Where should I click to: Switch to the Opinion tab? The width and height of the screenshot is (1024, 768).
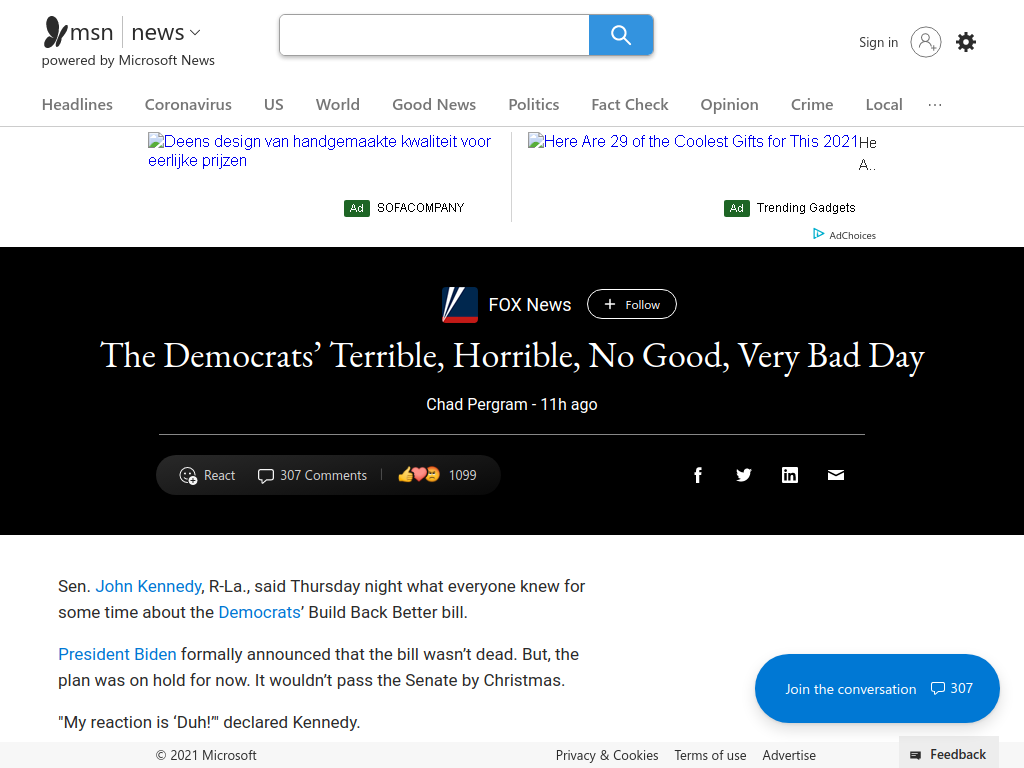[729, 105]
